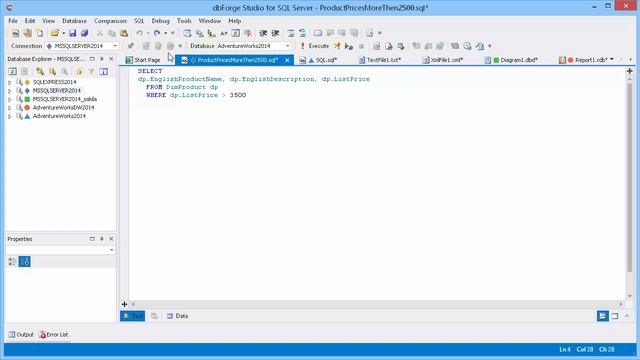640x360 pixels.
Task: Open the Comparison menu
Action: click(110, 21)
